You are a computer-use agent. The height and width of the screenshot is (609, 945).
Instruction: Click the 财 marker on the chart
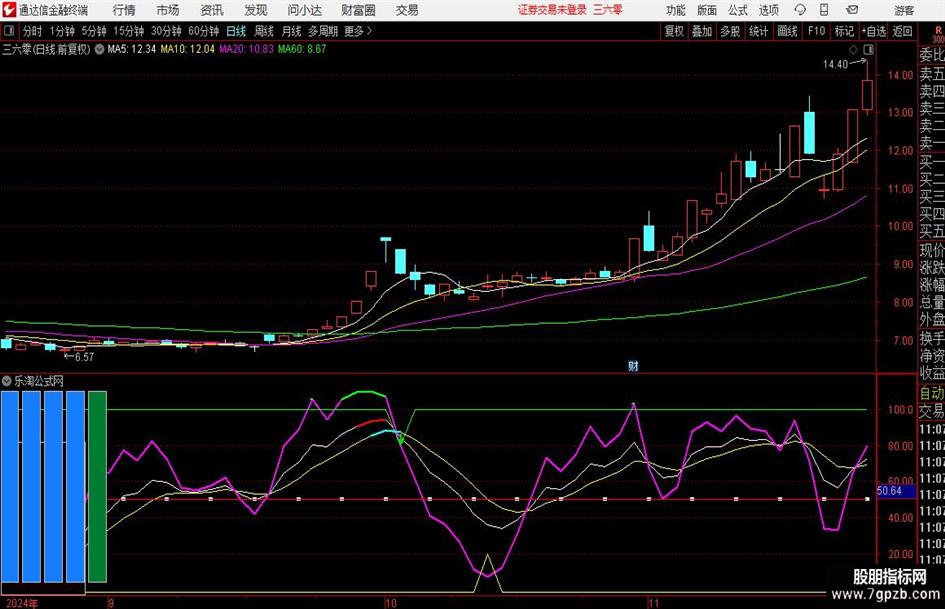tap(633, 365)
